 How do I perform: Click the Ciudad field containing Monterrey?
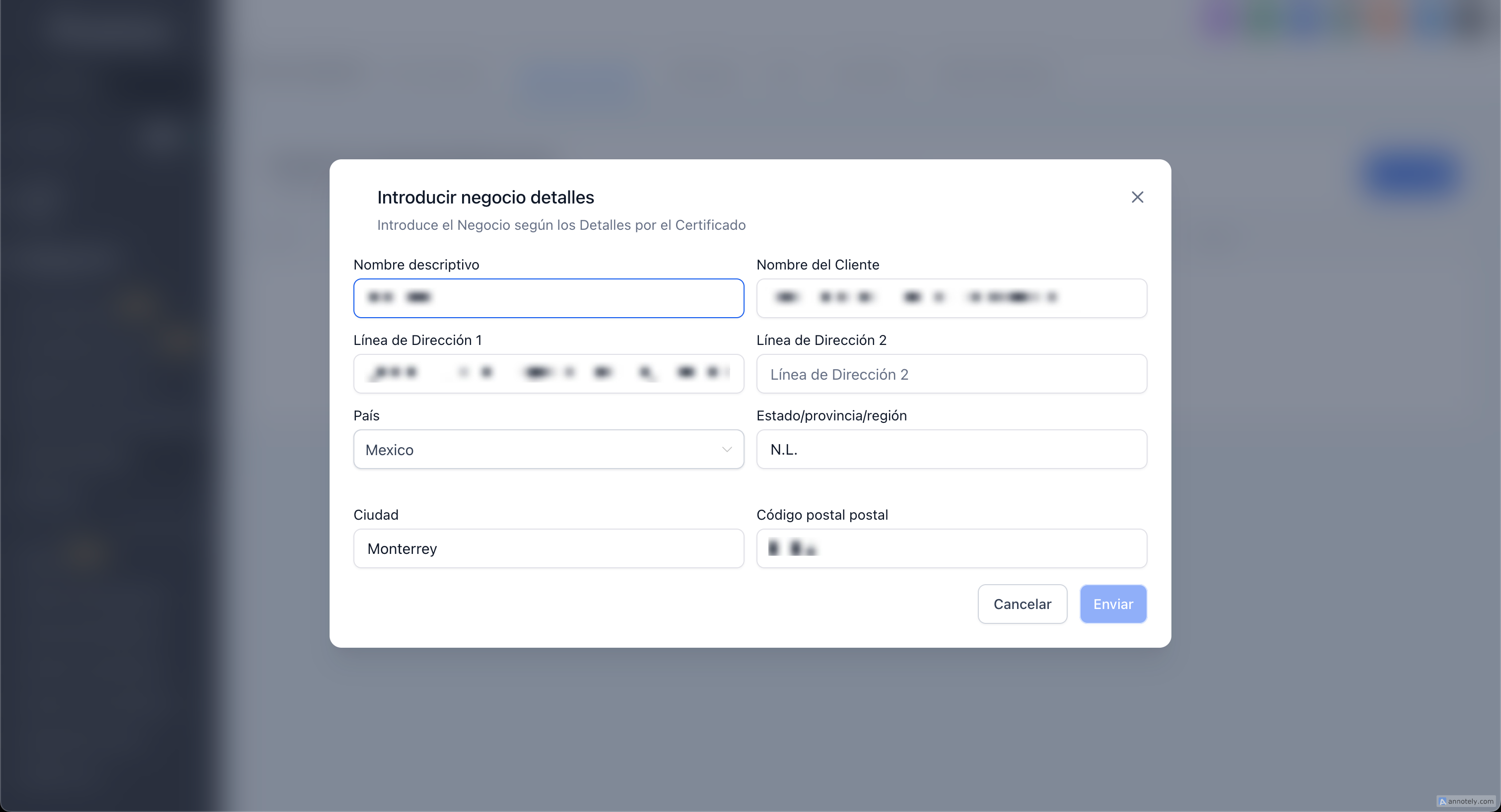coord(548,548)
